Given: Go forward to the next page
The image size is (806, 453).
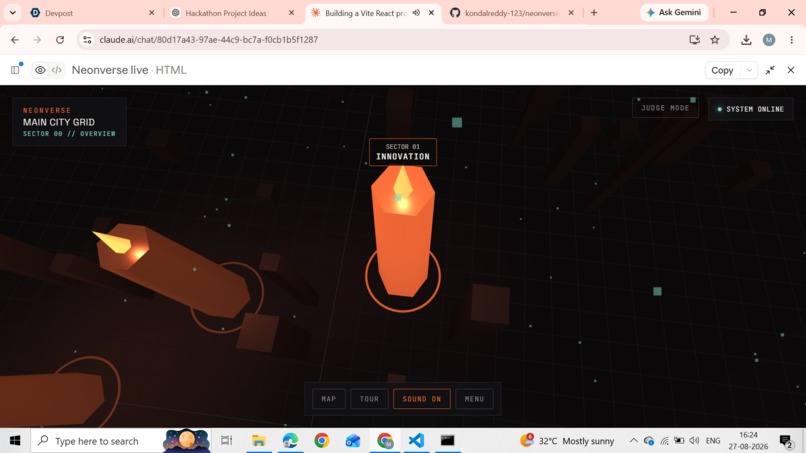Looking at the screenshot, I should pyautogui.click(x=37, y=40).
